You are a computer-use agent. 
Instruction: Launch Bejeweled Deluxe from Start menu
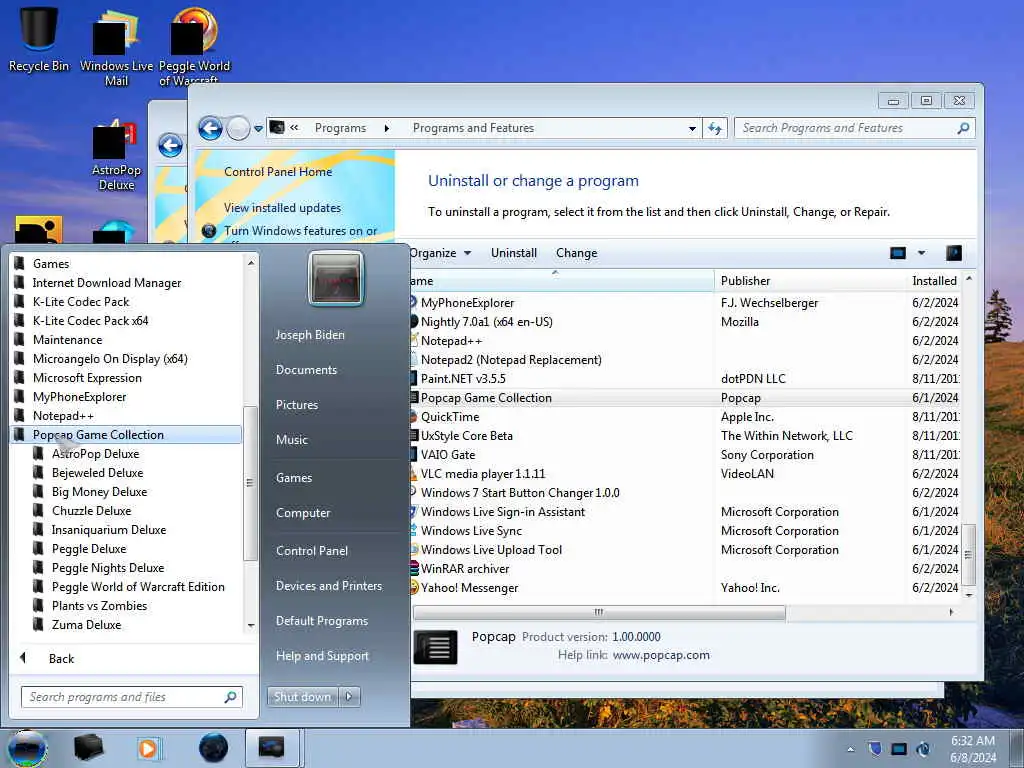(97, 472)
